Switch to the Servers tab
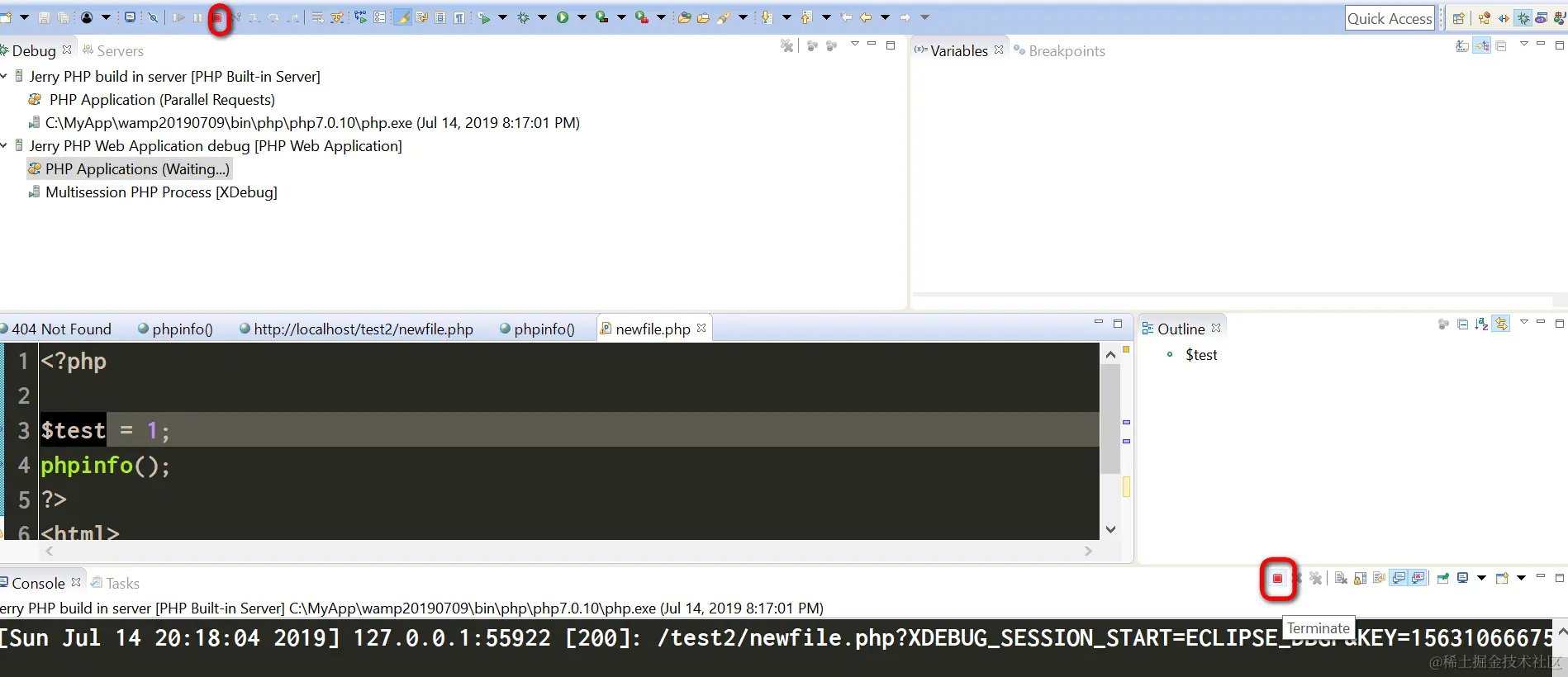The height and width of the screenshot is (677, 1568). tap(113, 50)
